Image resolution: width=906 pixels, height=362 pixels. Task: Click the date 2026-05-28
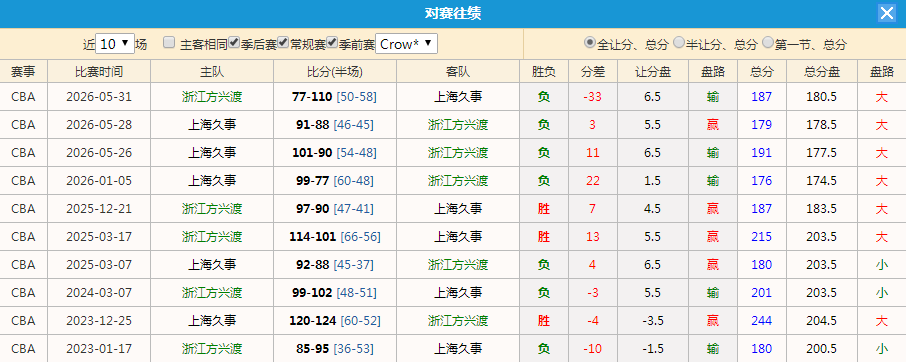[x=99, y=125]
